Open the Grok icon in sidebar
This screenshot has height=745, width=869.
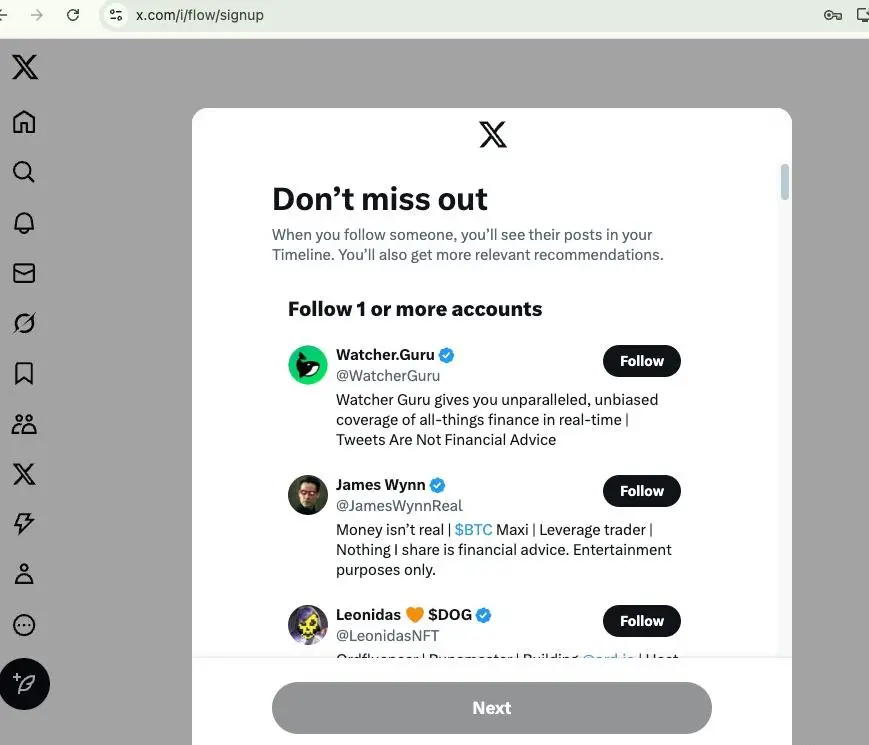click(x=24, y=323)
